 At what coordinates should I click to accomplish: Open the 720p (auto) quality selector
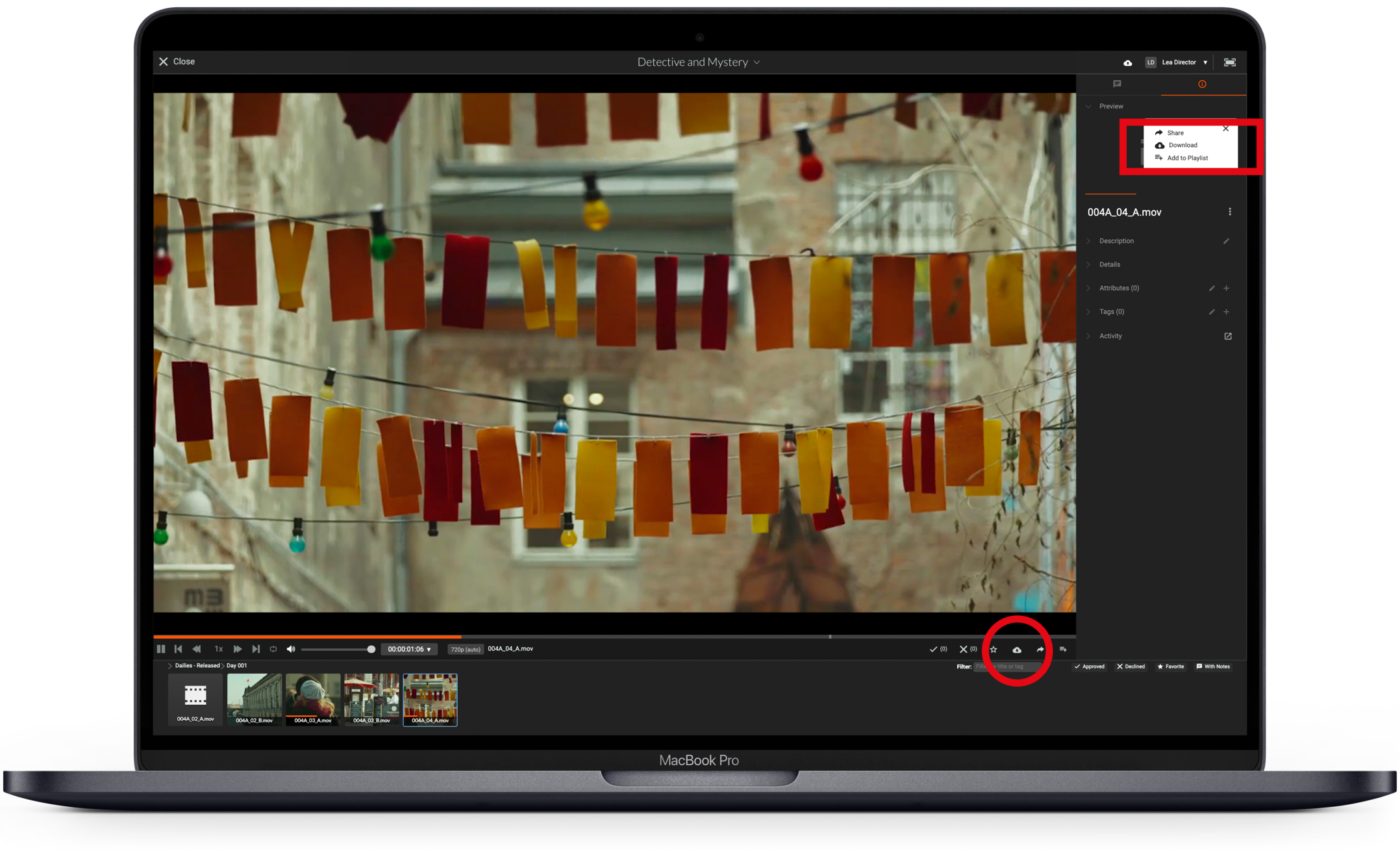pos(466,650)
